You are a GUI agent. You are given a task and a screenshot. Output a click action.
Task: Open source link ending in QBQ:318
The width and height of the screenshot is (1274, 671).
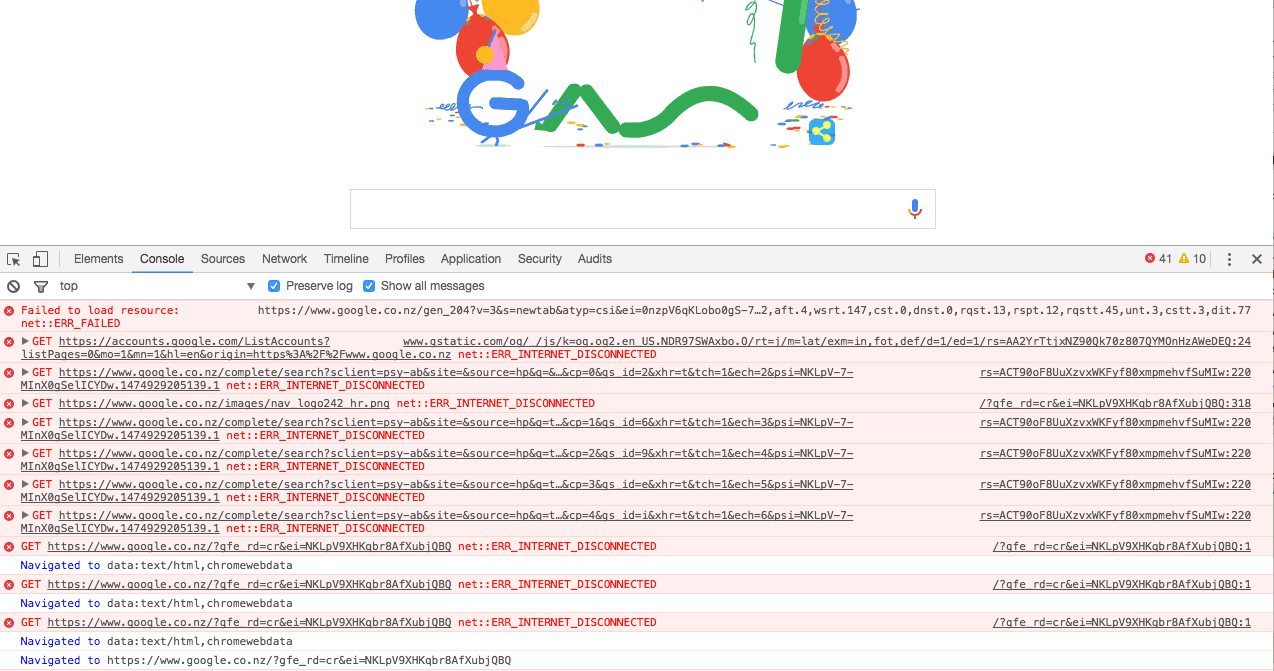click(1115, 404)
